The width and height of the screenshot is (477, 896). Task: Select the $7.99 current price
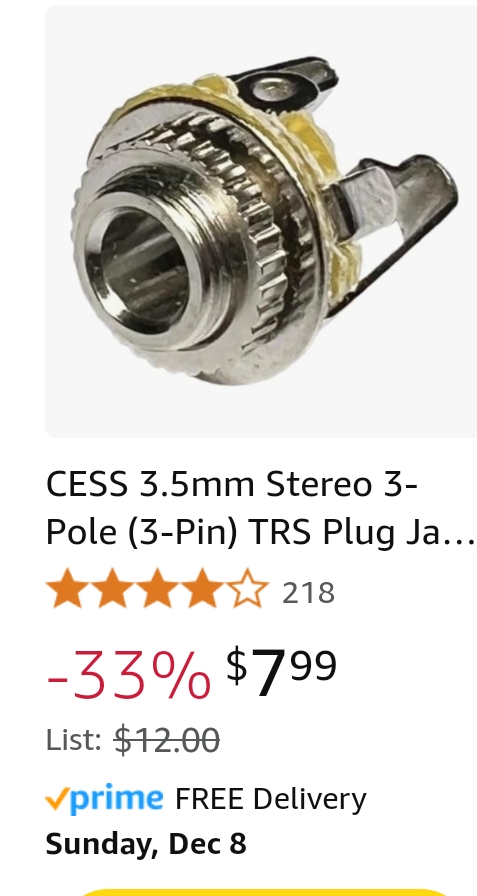[x=282, y=672]
